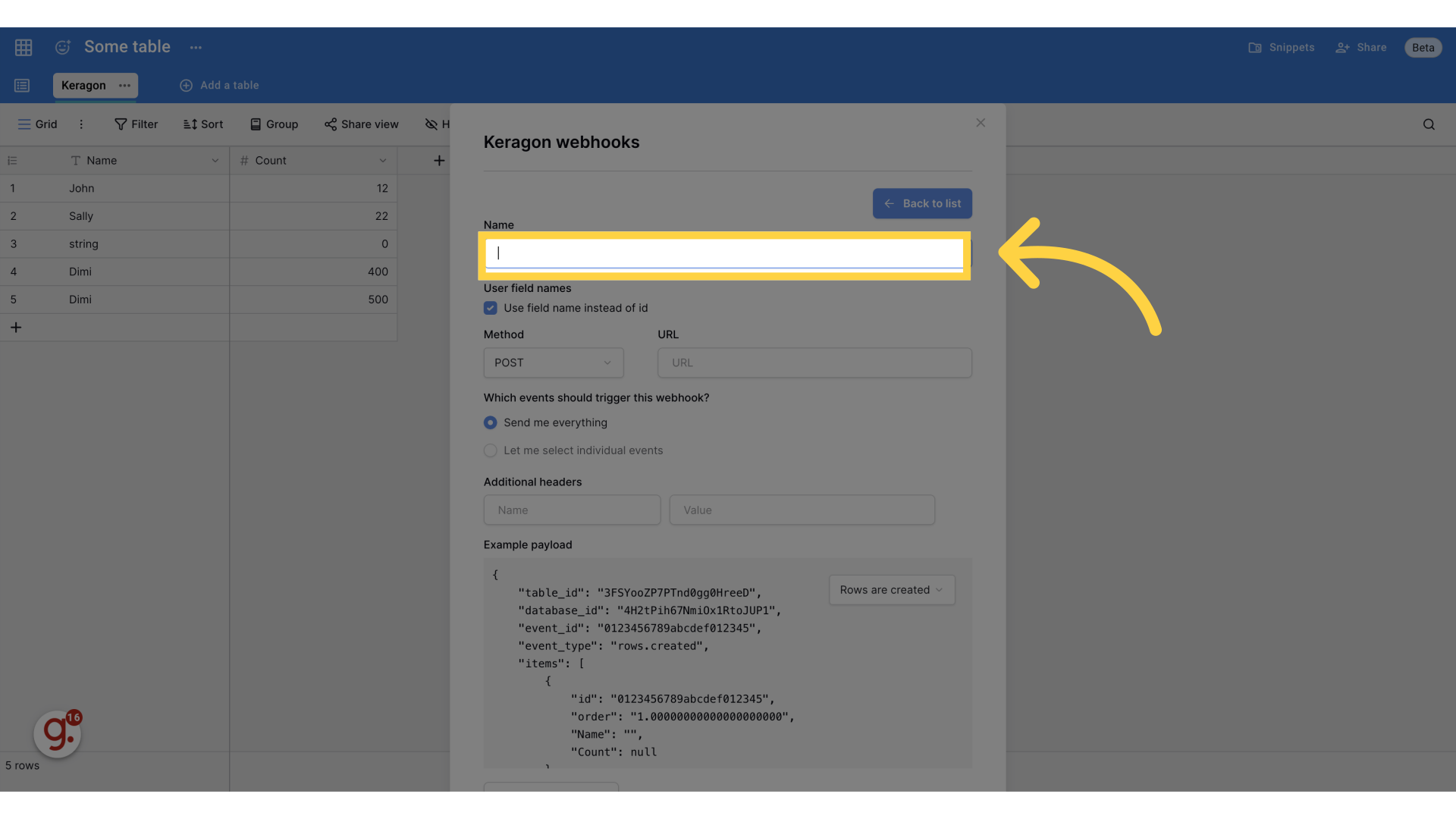
Task: Click the additional header Value field
Action: pos(802,510)
